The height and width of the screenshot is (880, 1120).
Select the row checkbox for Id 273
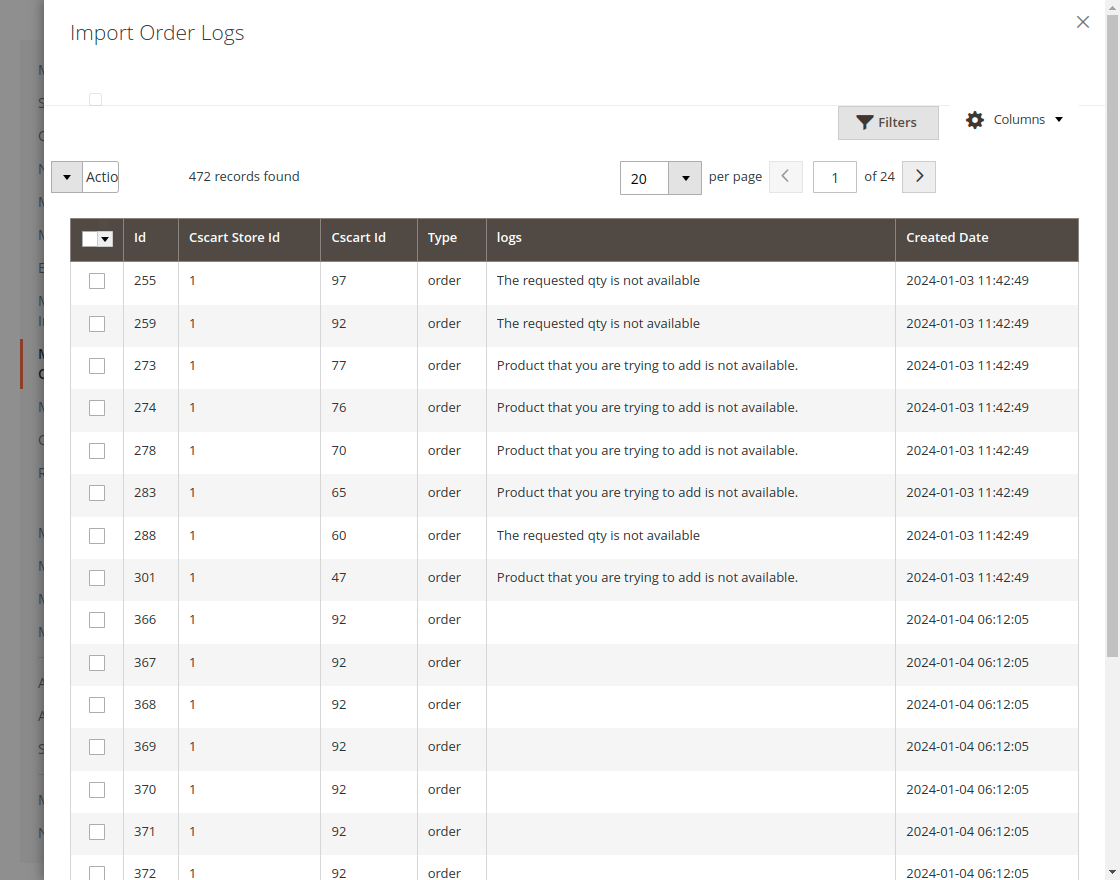point(97,366)
